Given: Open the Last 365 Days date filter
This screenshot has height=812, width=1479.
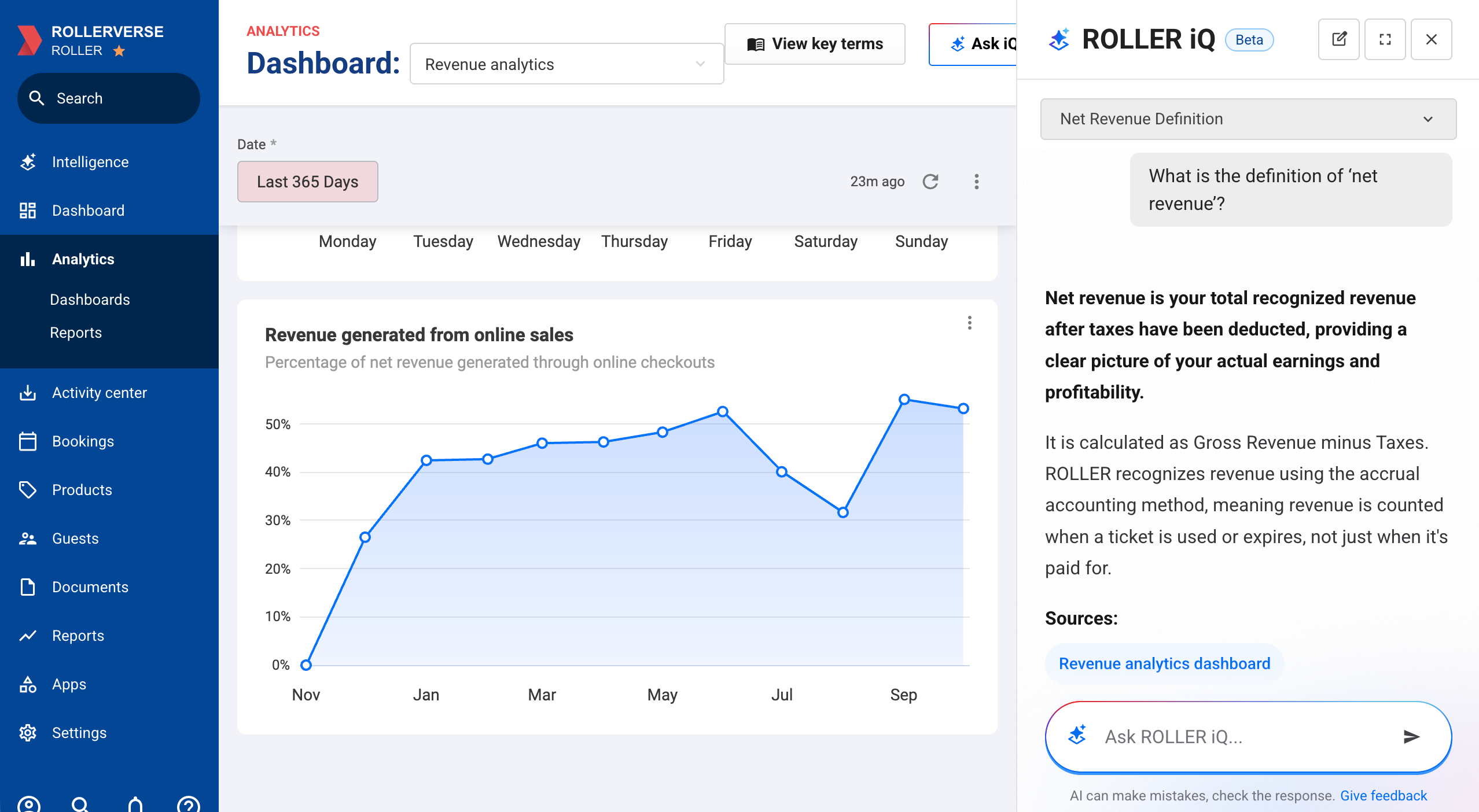Looking at the screenshot, I should pyautogui.click(x=307, y=182).
